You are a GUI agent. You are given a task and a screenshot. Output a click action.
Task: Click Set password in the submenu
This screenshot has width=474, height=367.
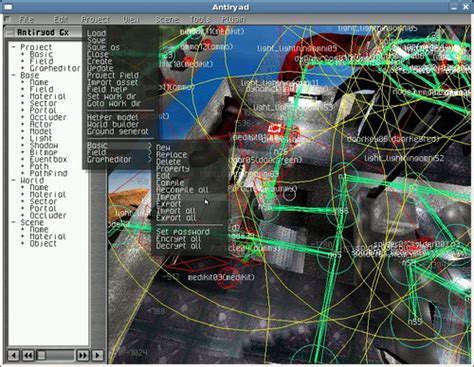click(x=183, y=232)
